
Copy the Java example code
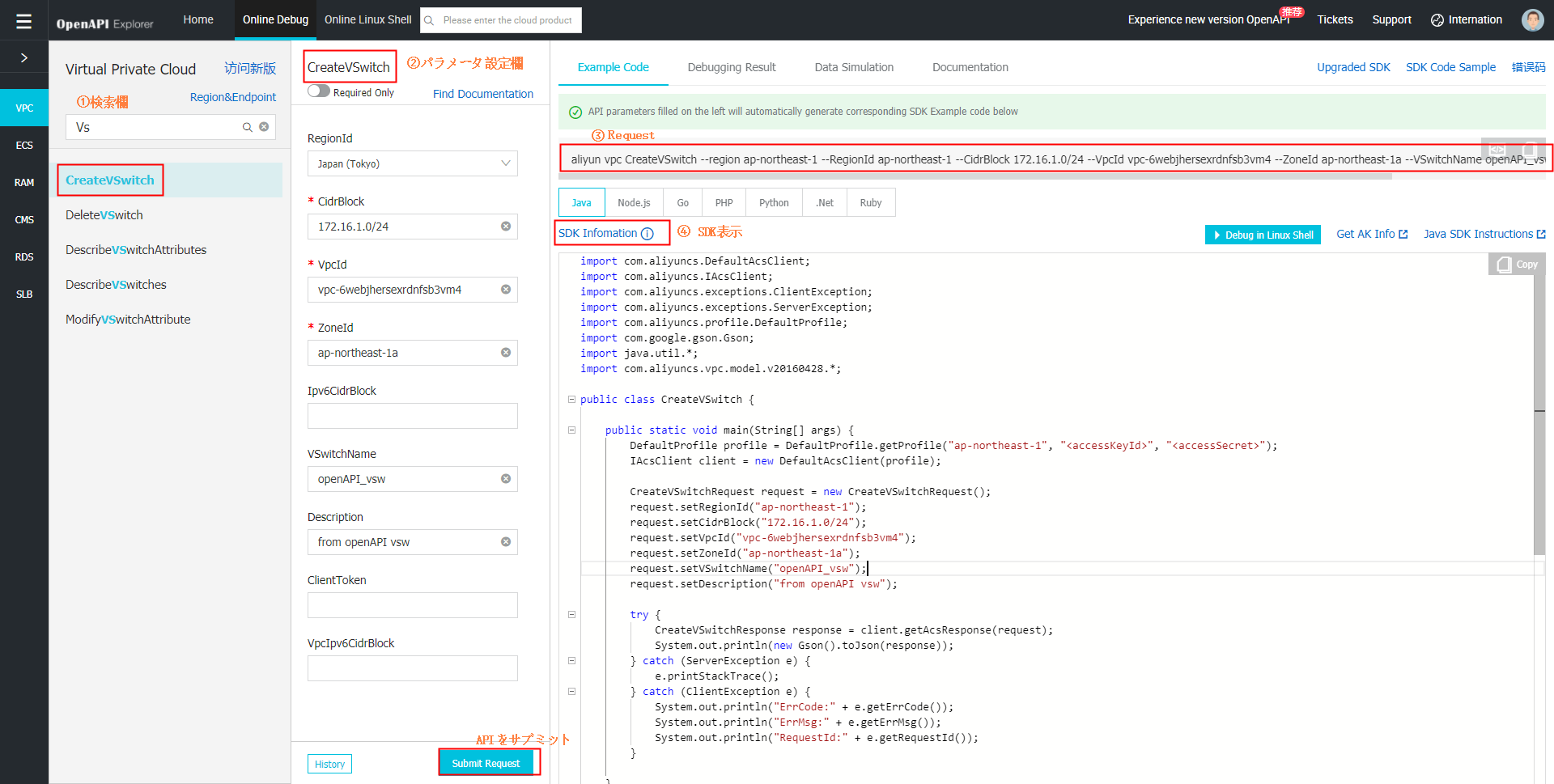1517,265
